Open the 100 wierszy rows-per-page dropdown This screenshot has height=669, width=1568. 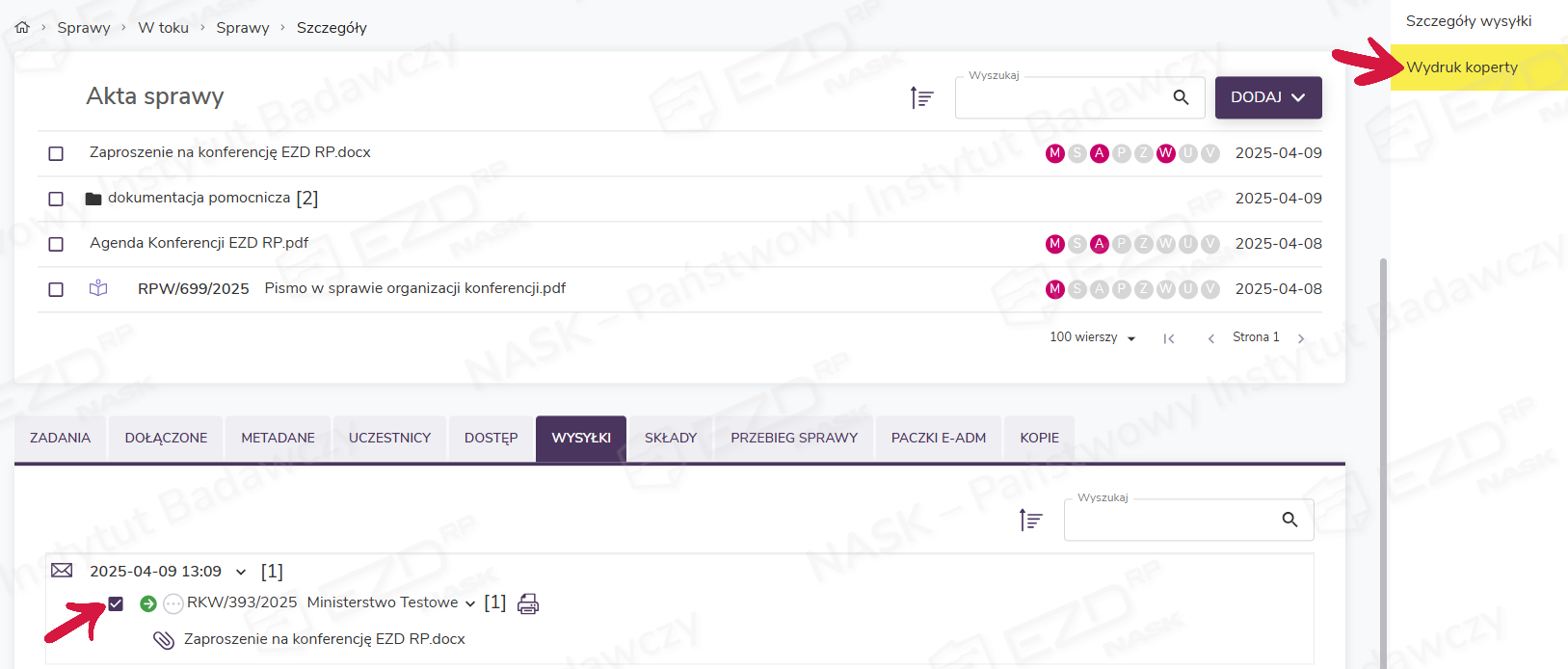point(1092,337)
